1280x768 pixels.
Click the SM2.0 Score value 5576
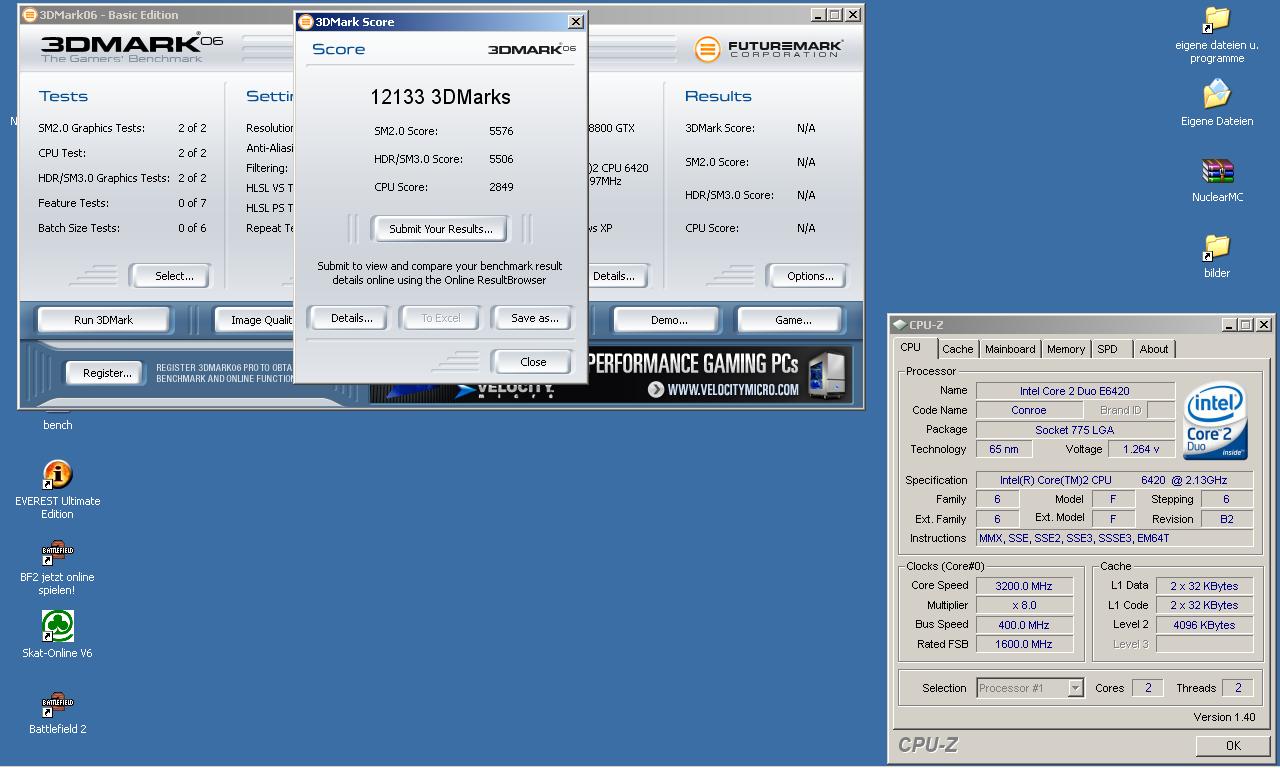pos(501,131)
